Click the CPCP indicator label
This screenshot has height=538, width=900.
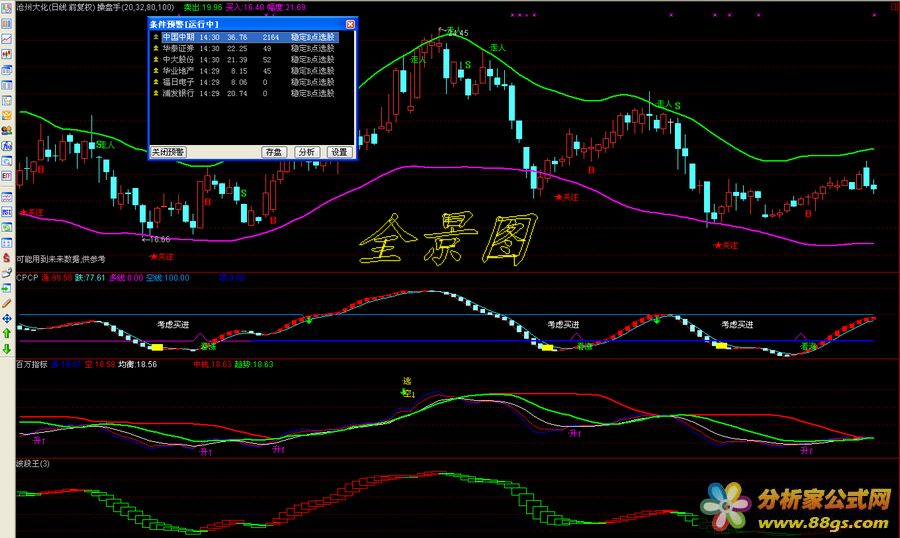click(27, 278)
